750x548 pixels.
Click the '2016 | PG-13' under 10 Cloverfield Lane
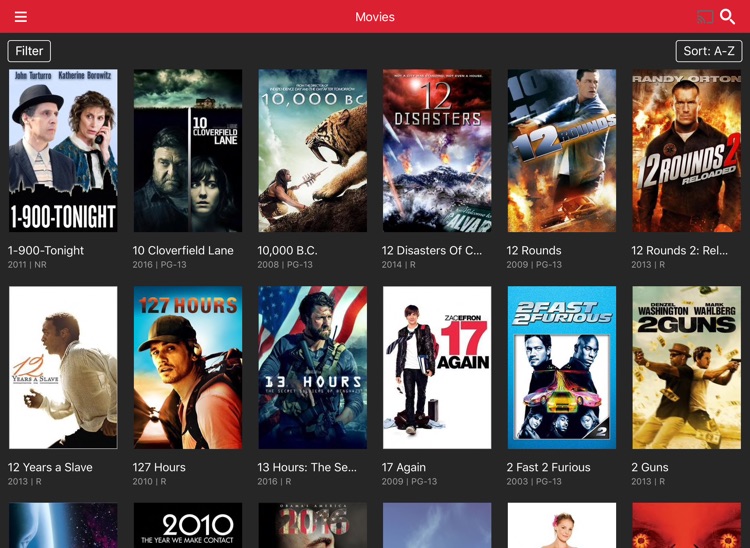159,264
